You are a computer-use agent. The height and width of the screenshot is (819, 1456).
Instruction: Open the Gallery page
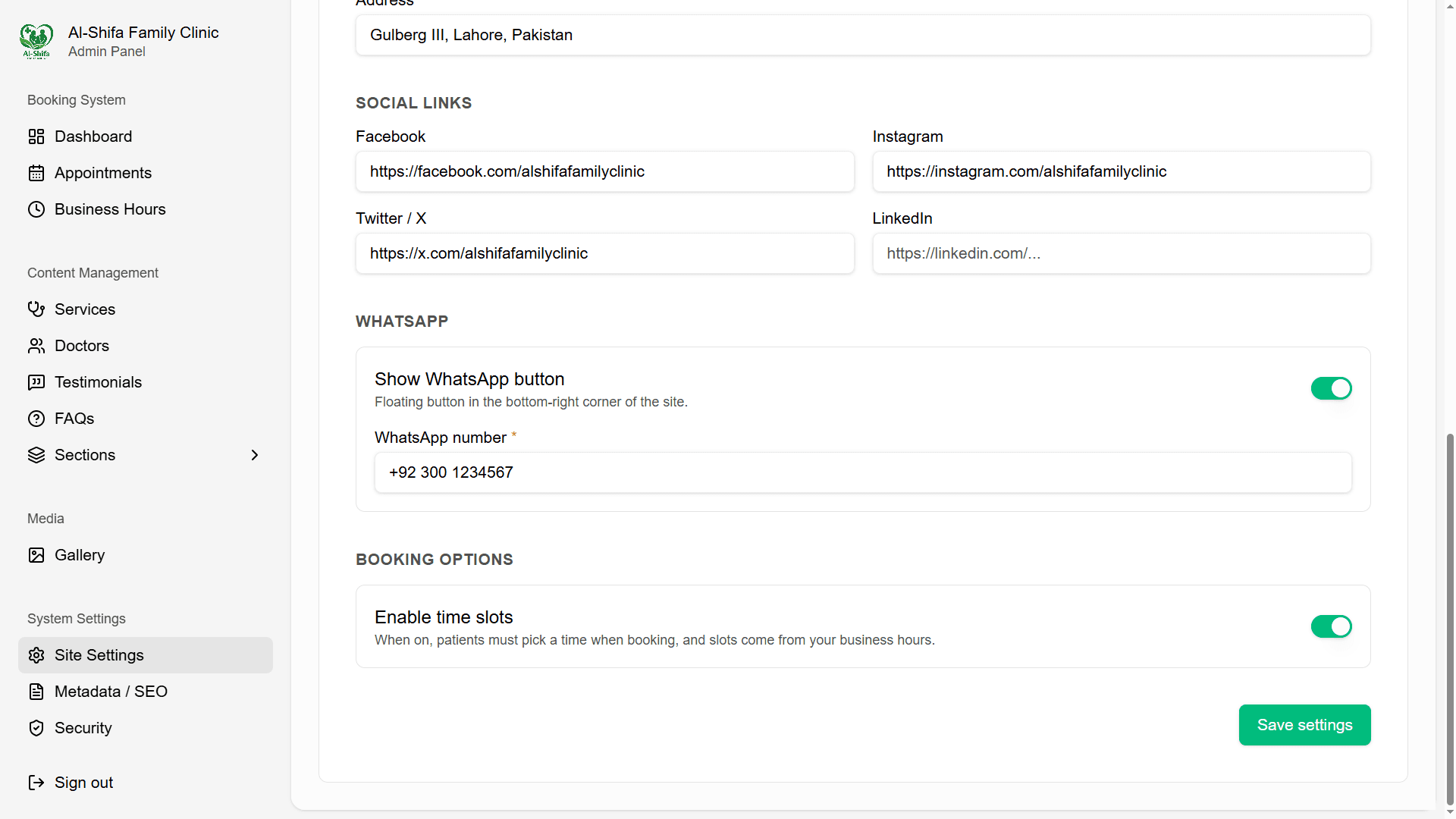[x=146, y=555]
